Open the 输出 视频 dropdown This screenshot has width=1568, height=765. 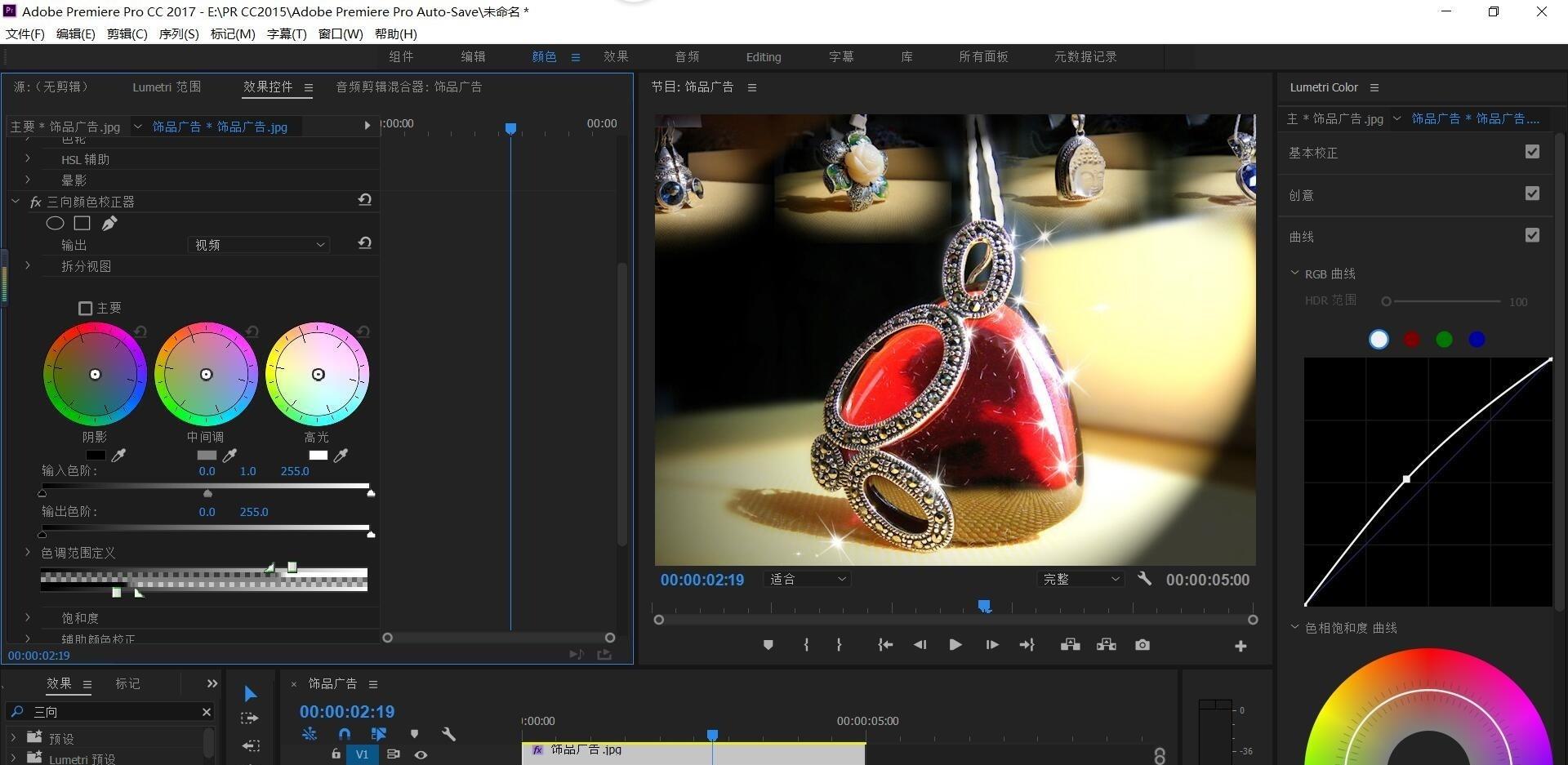(x=259, y=245)
